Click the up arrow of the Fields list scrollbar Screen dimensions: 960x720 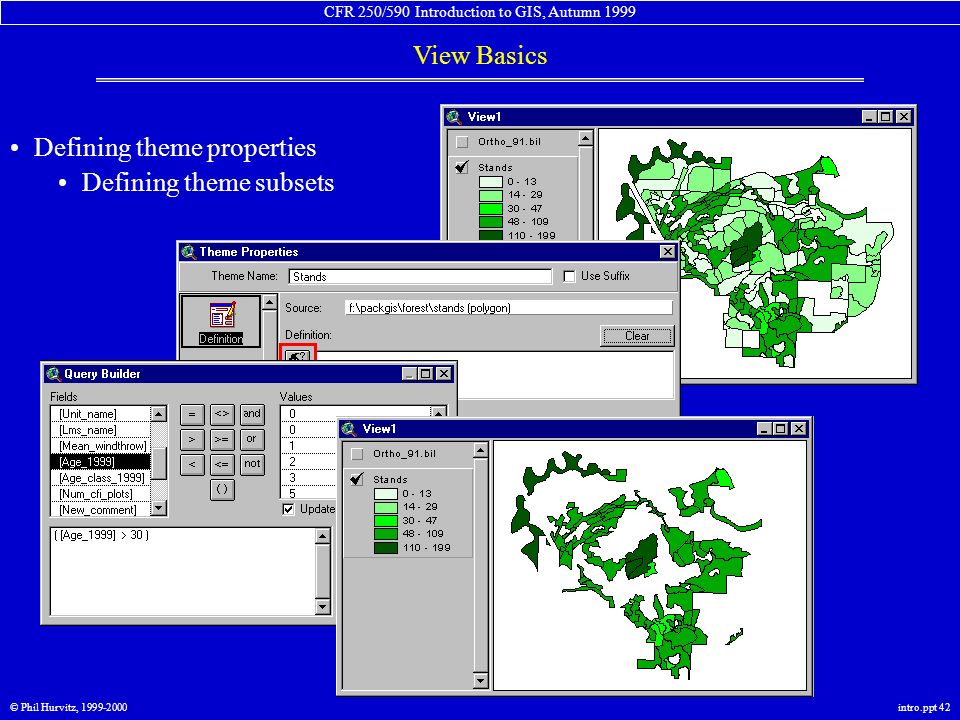click(159, 414)
